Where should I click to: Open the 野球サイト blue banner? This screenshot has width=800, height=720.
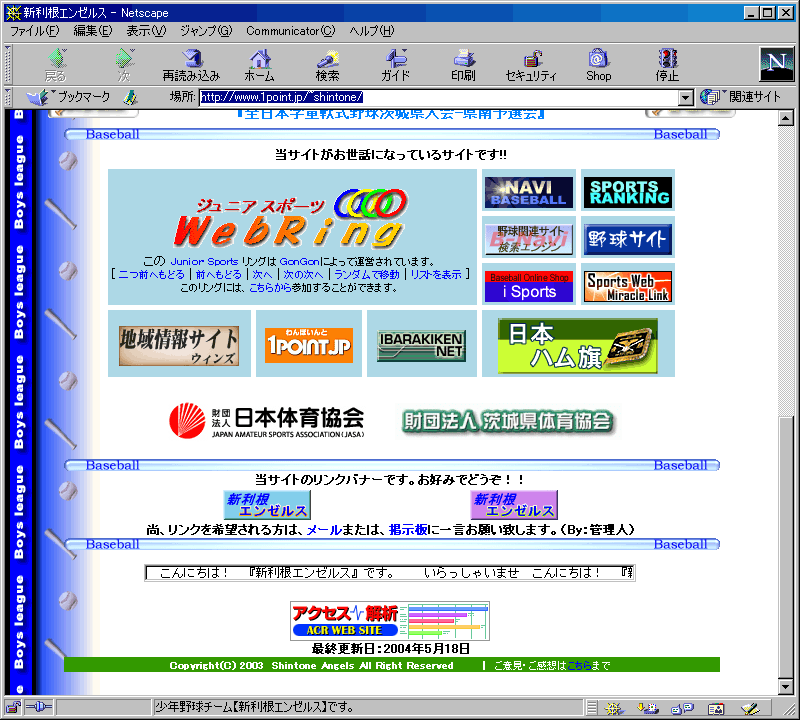[628, 239]
